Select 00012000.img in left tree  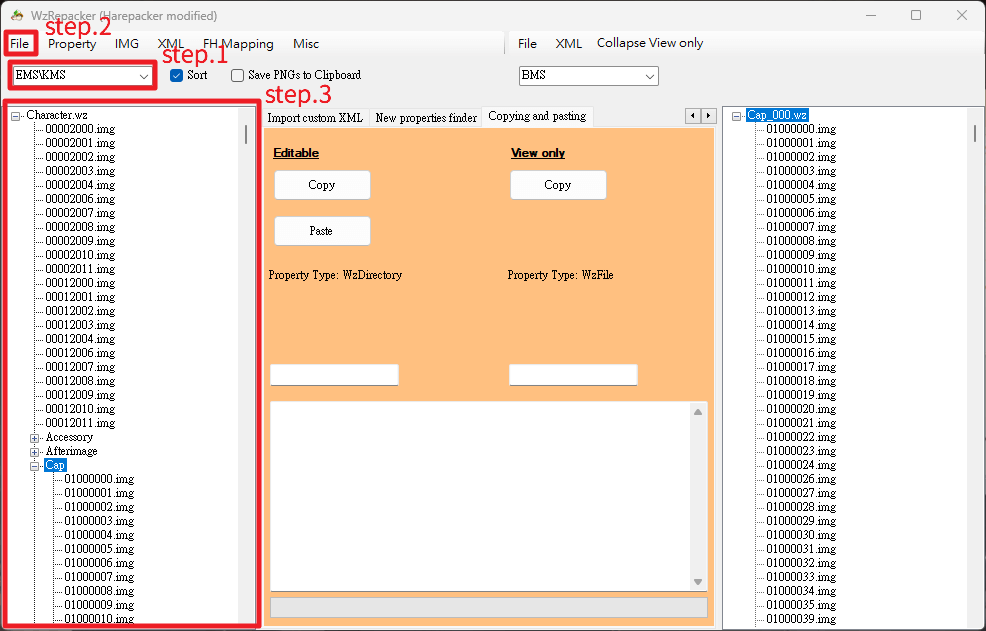[x=80, y=283]
